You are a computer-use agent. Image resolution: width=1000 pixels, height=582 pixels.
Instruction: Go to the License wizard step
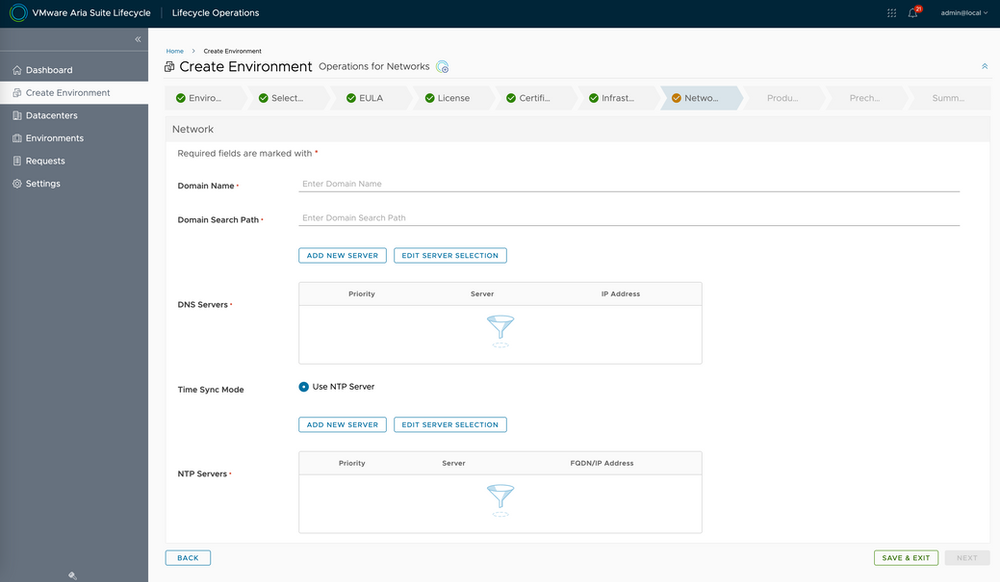[x=452, y=98]
